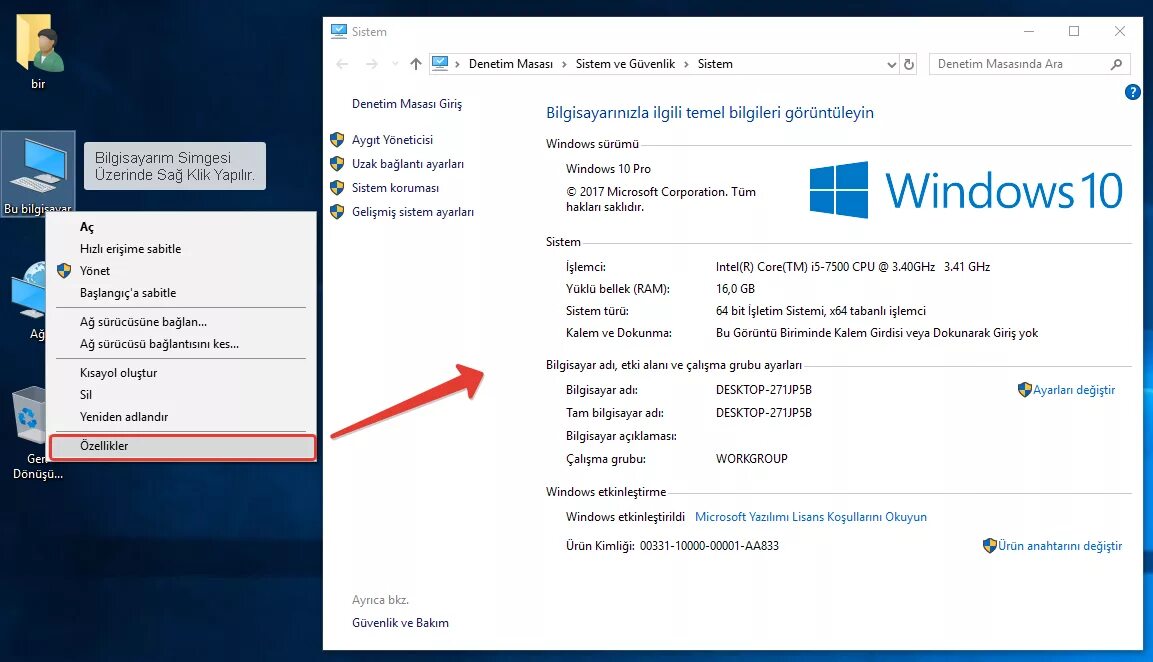Select Yönet in the context menu

pos(95,270)
